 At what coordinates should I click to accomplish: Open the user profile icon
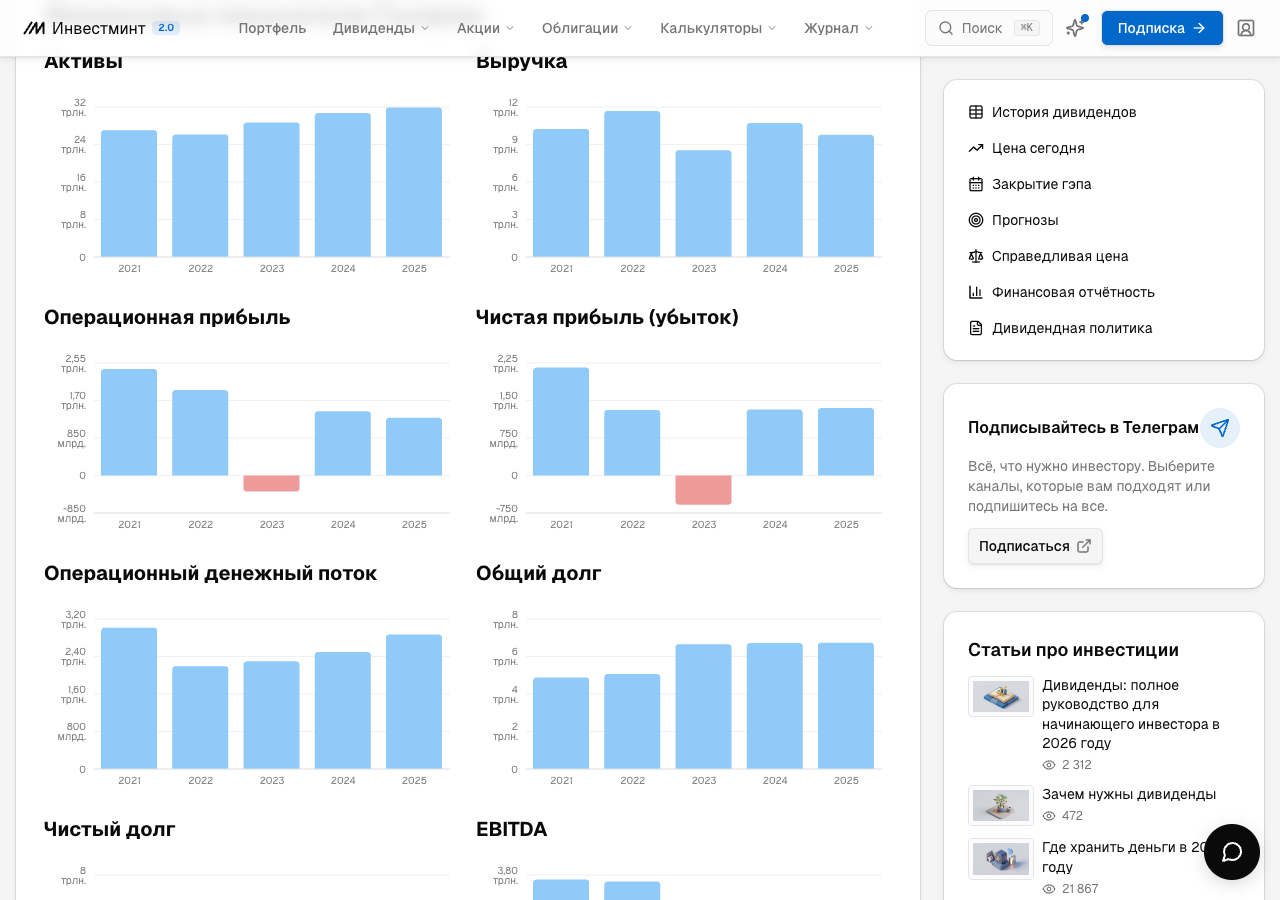point(1246,28)
